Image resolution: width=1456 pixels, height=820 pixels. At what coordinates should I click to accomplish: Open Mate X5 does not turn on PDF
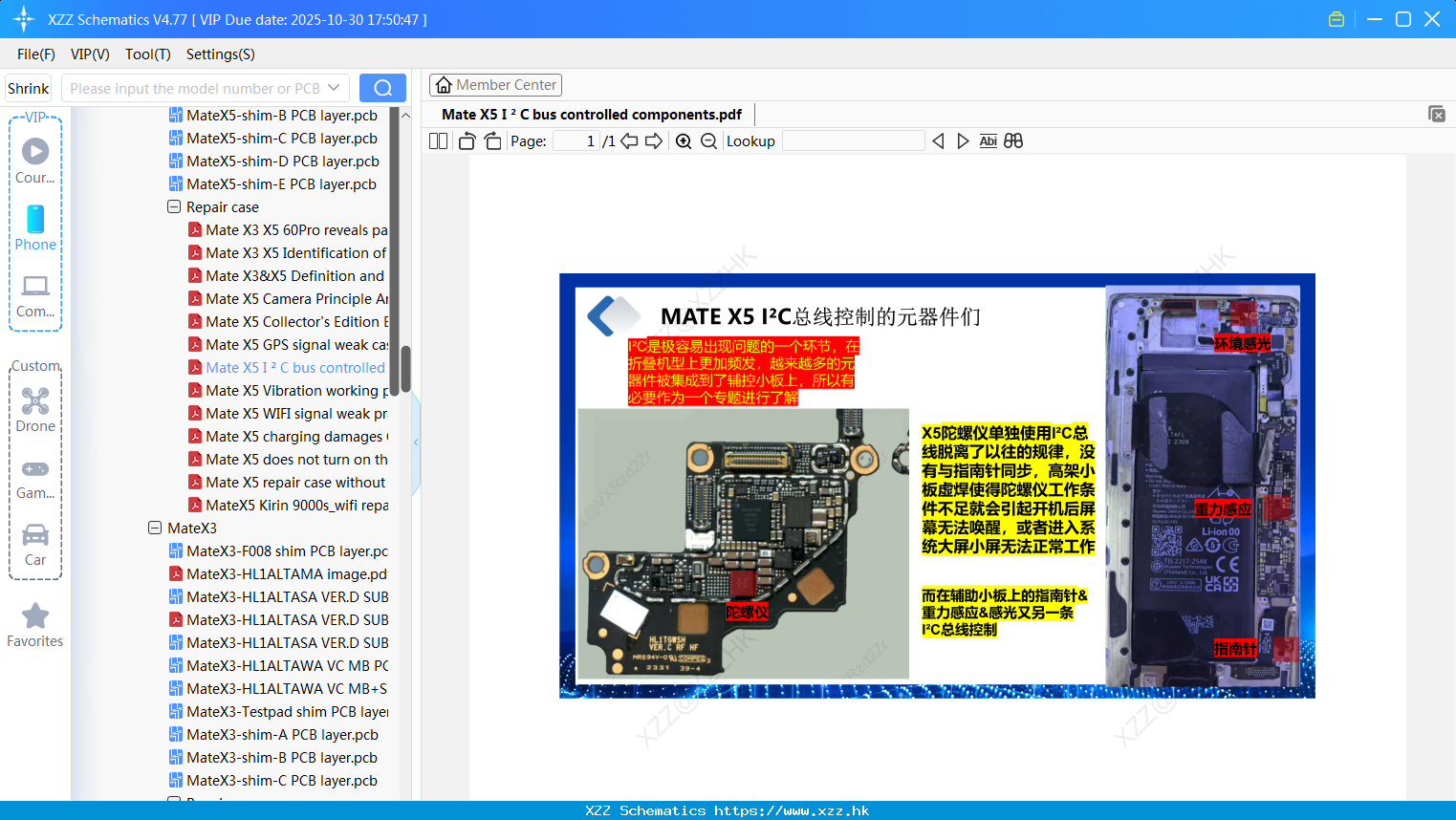tap(288, 459)
